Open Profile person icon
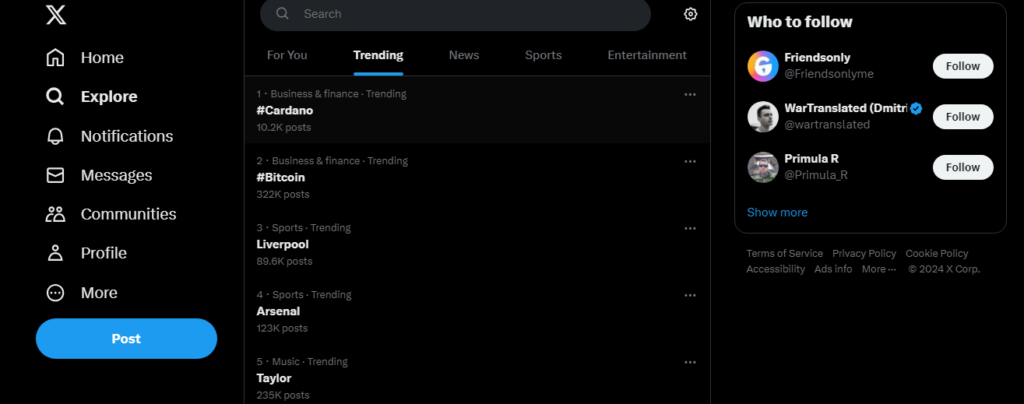Image resolution: width=1024 pixels, height=404 pixels. coord(56,253)
